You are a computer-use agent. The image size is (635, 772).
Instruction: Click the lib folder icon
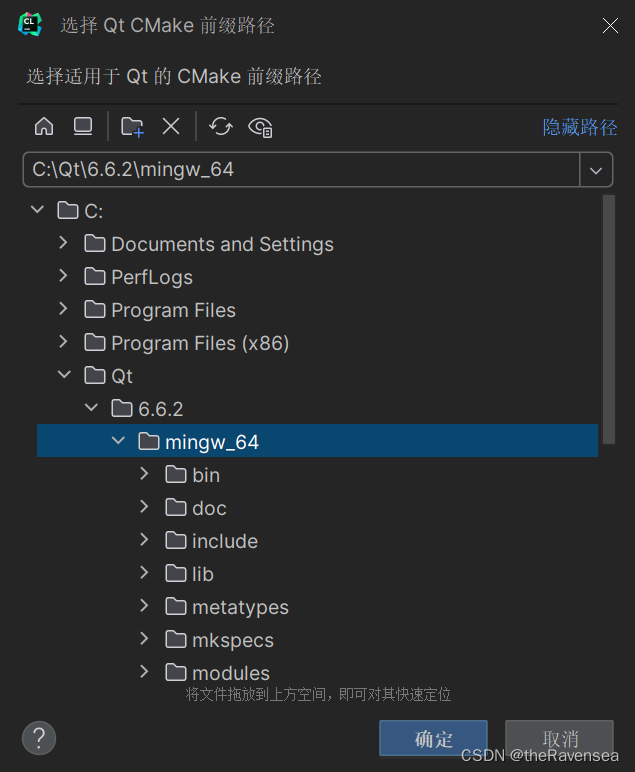[x=176, y=574]
